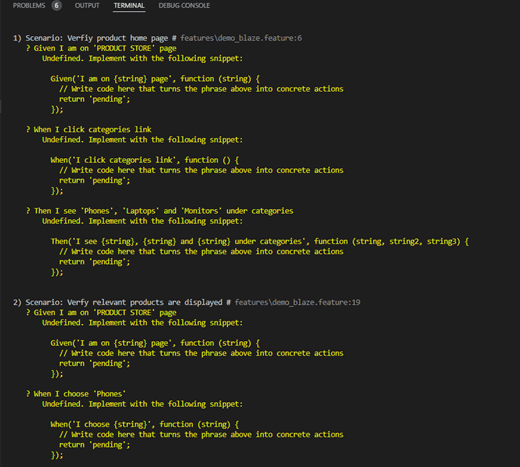Open features\demo_blaze.feature:6 file link
The image size is (520, 467).
pyautogui.click(x=241, y=38)
